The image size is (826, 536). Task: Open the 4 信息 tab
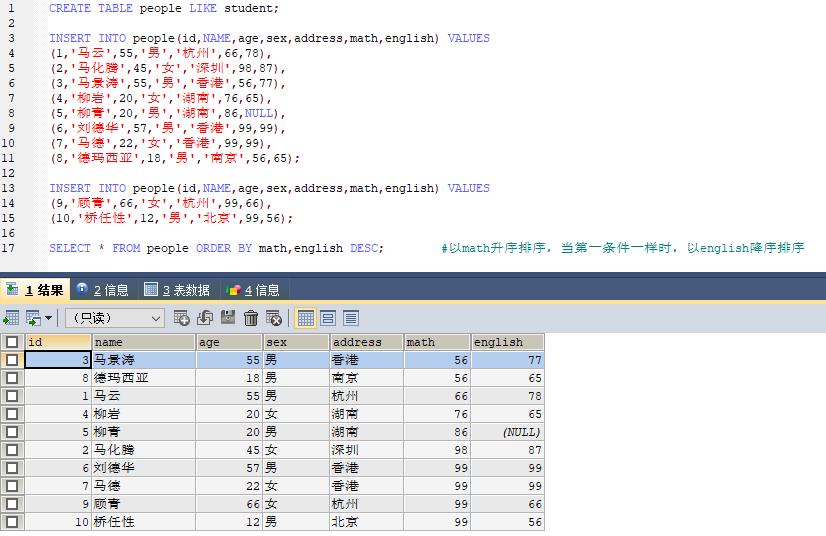click(x=253, y=289)
